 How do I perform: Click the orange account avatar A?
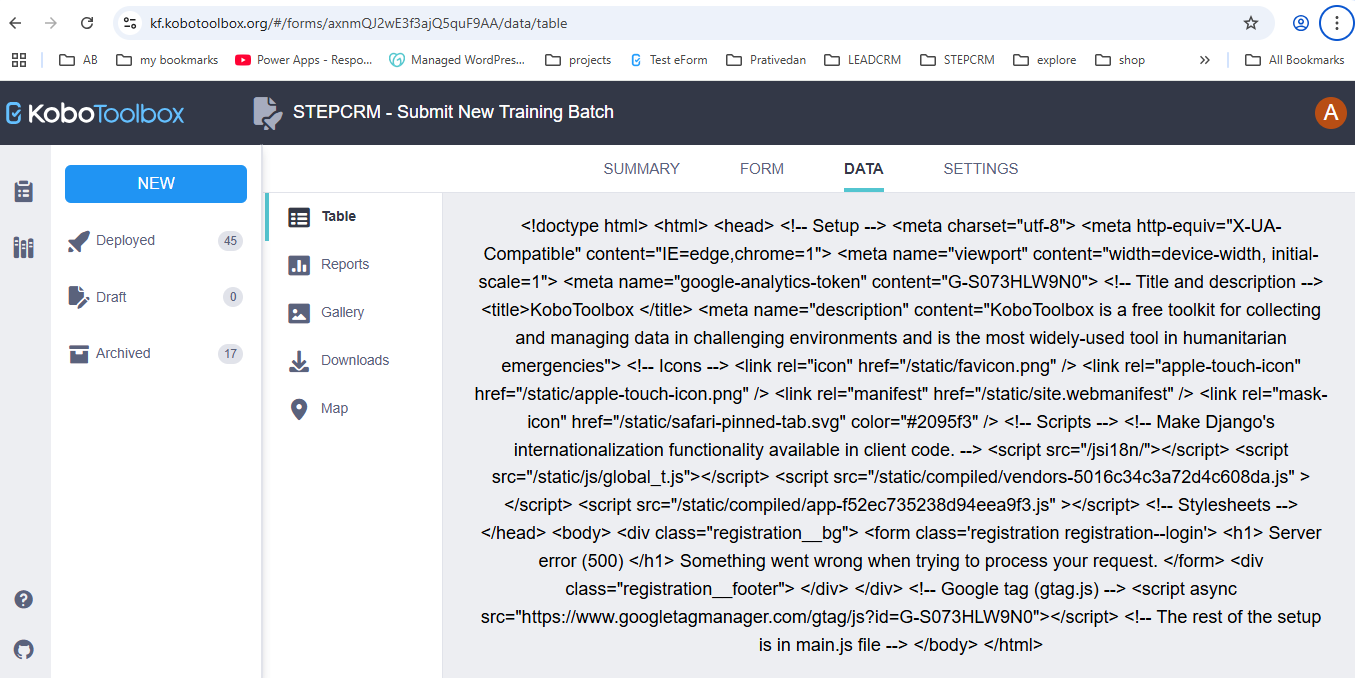(x=1330, y=113)
